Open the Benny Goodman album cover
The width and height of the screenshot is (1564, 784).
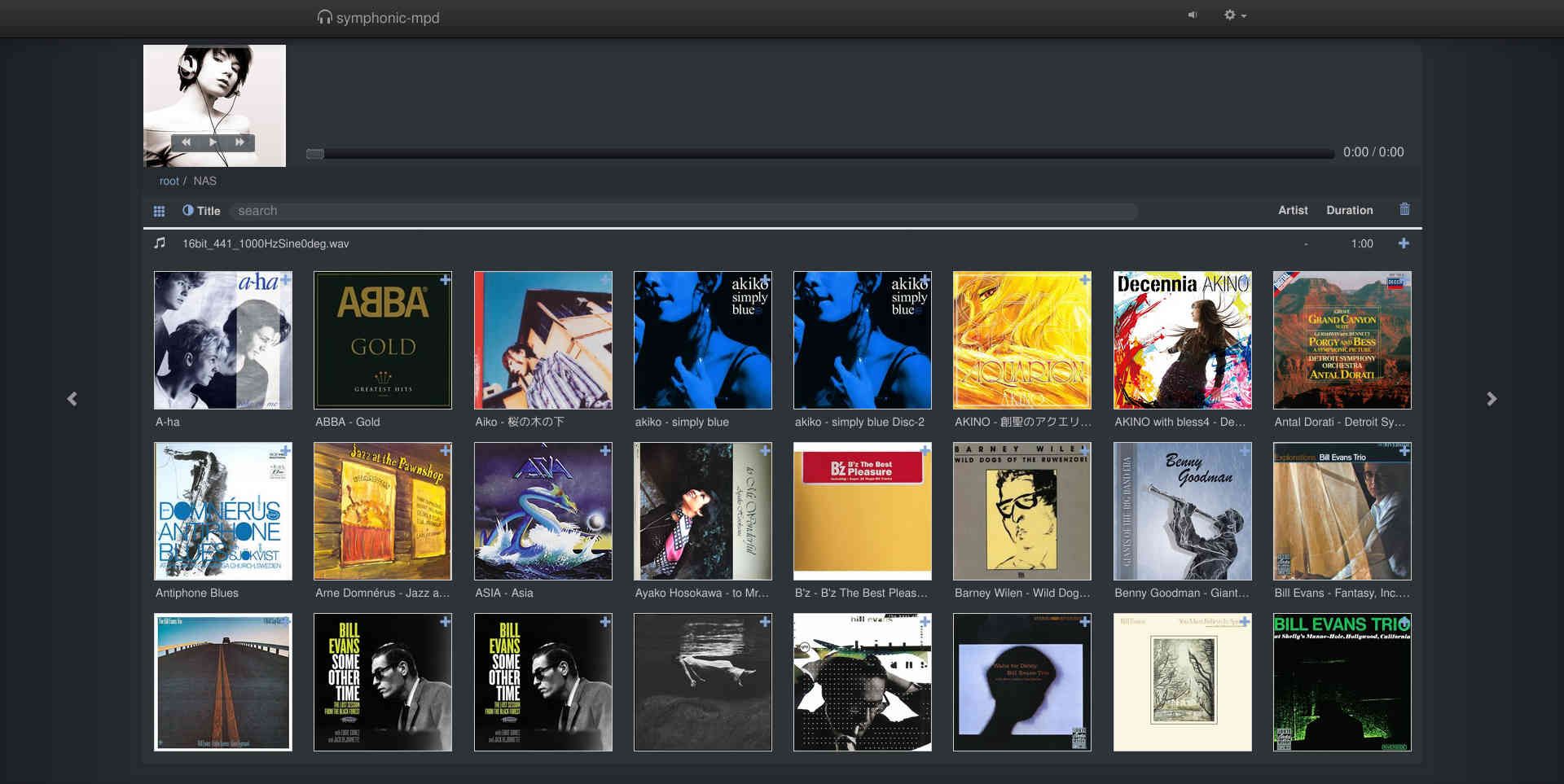1182,511
